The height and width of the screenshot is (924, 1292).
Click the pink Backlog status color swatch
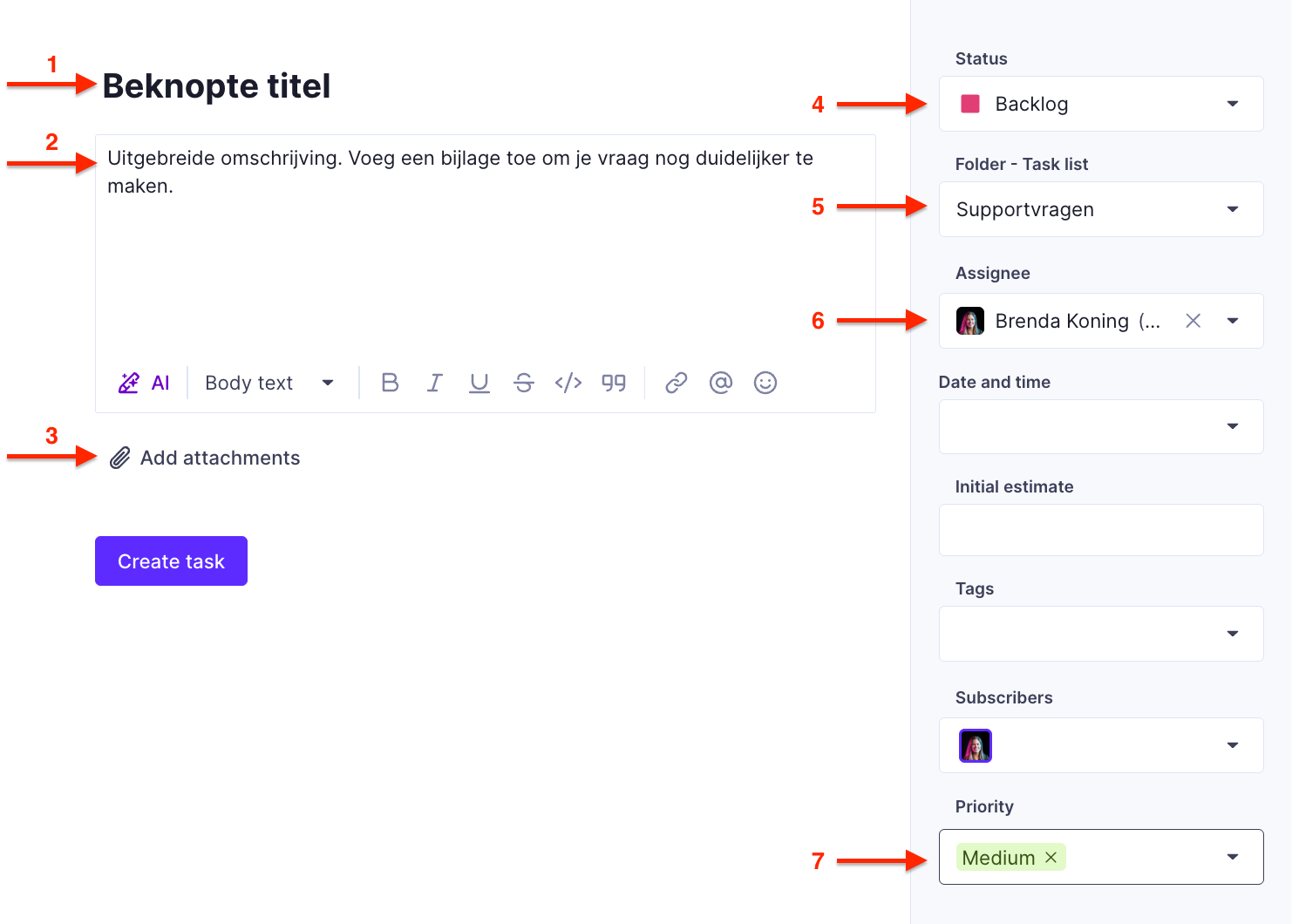[970, 104]
